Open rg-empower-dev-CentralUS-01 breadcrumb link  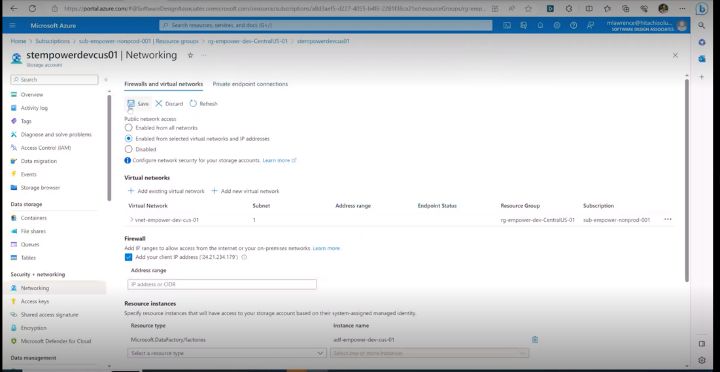[248, 41]
